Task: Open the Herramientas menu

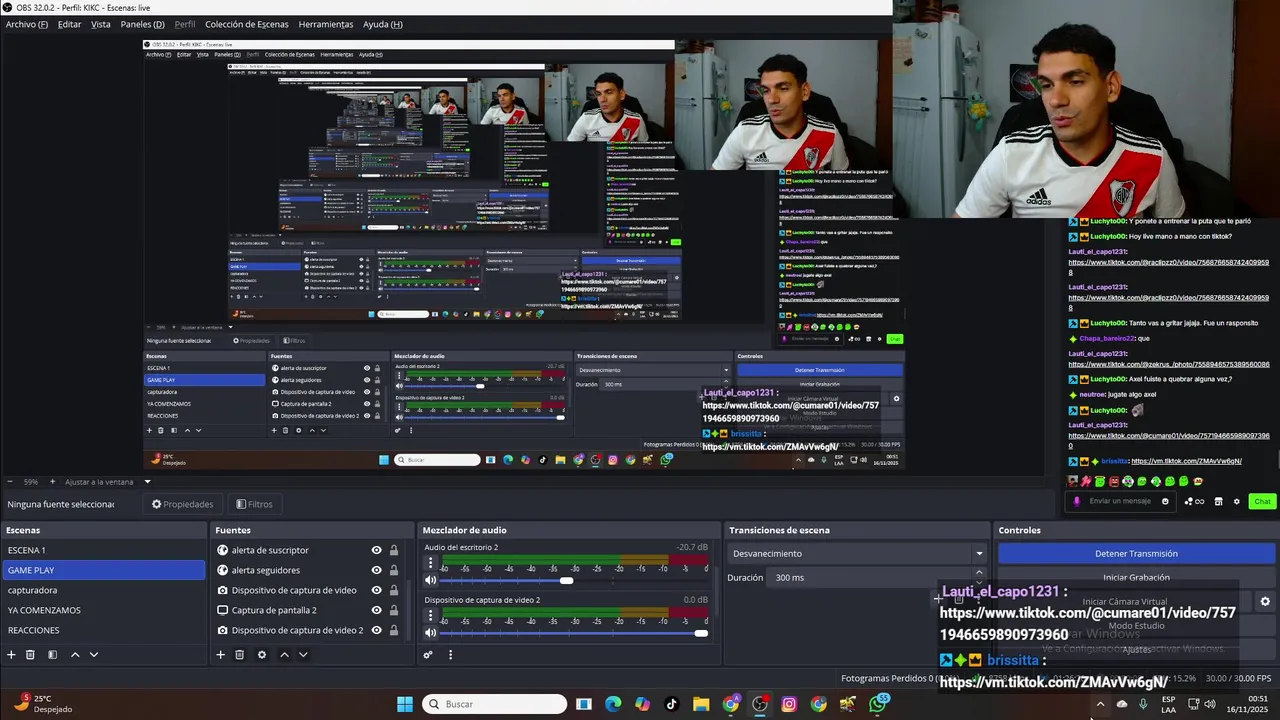Action: click(326, 24)
